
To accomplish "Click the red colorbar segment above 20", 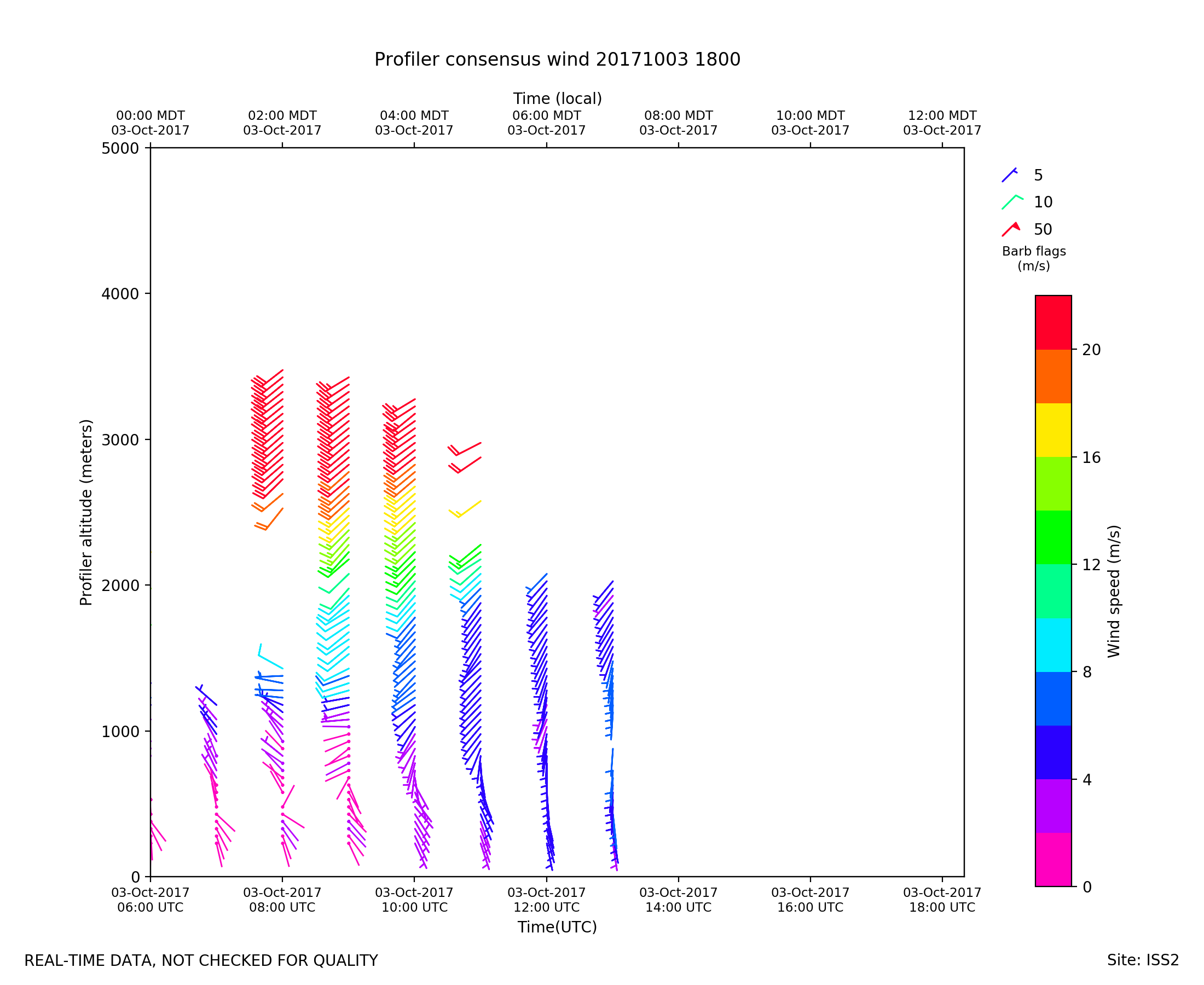I will [1053, 322].
